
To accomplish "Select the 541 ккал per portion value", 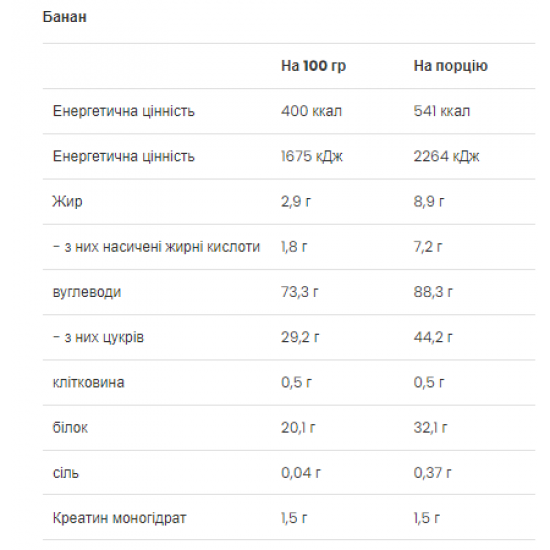I will 442,111.
